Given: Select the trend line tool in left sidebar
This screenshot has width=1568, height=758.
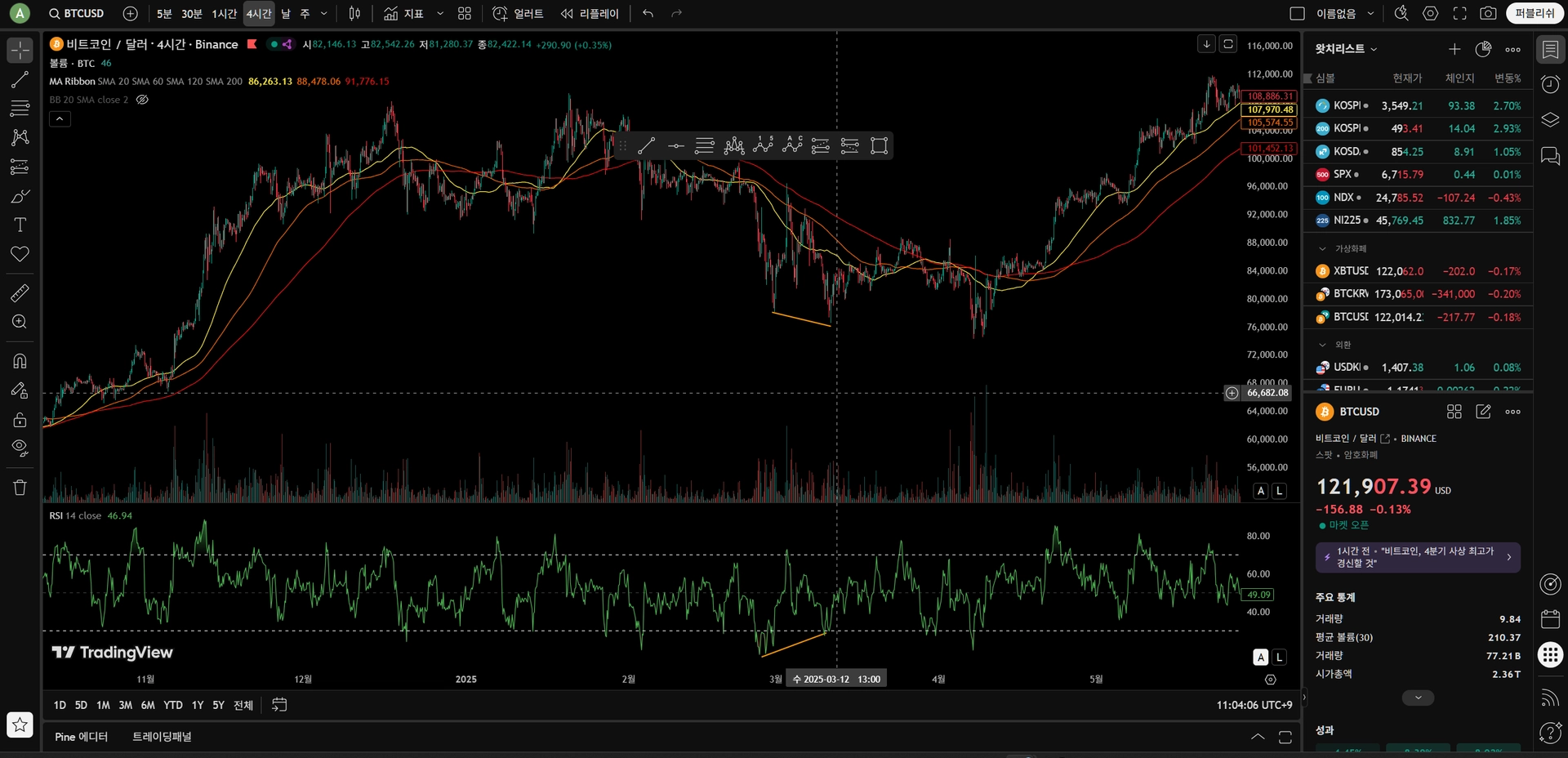Looking at the screenshot, I should [x=20, y=79].
